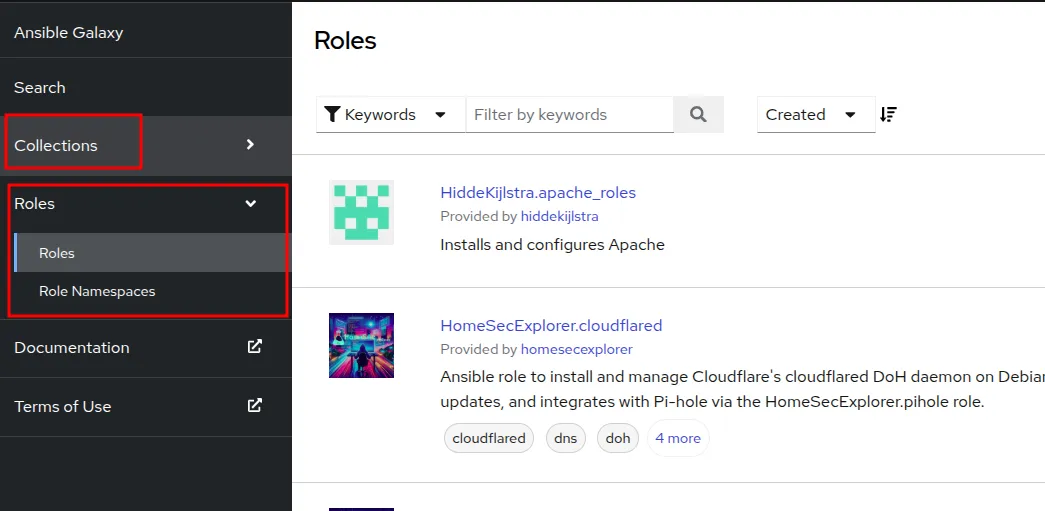
Task: Show 4 more tags
Action: [678, 438]
